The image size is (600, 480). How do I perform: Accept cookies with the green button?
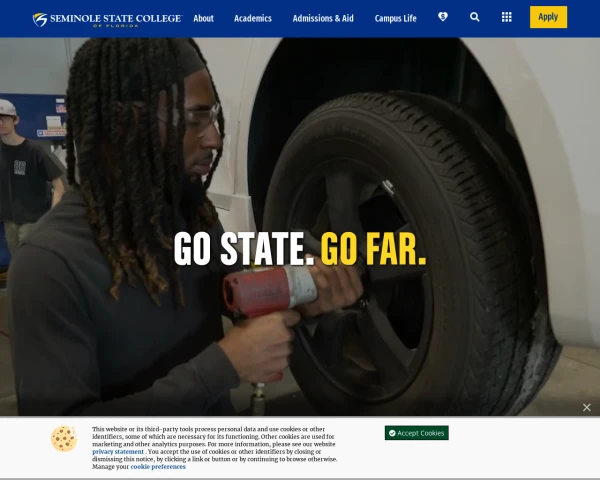pos(416,433)
